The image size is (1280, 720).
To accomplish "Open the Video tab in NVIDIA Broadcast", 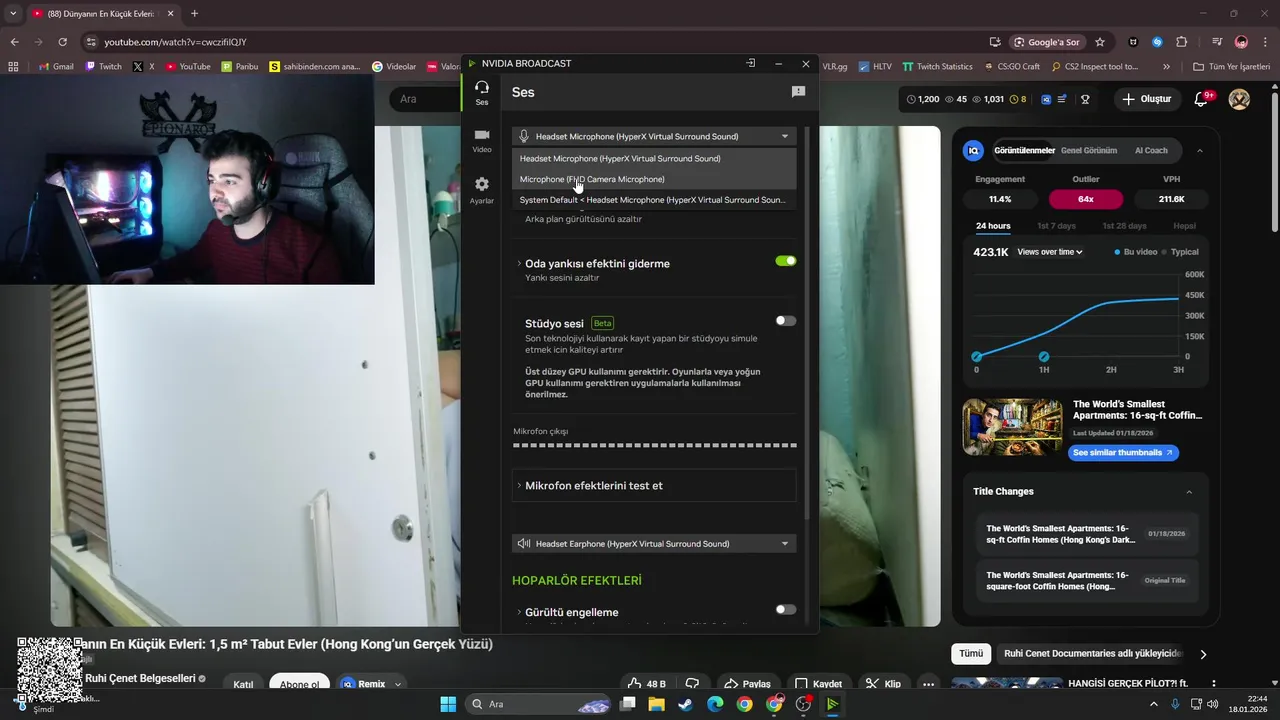I will [482, 140].
